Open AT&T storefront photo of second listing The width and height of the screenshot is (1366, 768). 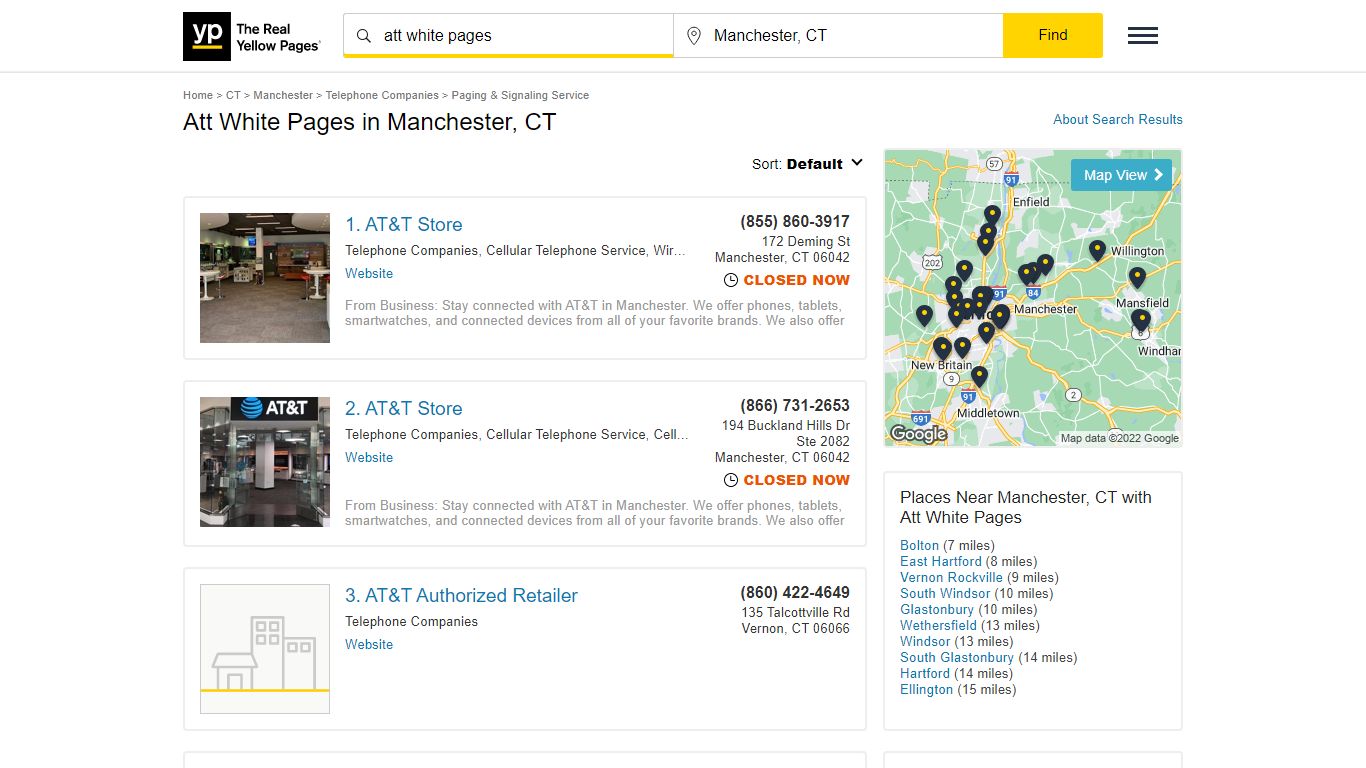tap(265, 462)
